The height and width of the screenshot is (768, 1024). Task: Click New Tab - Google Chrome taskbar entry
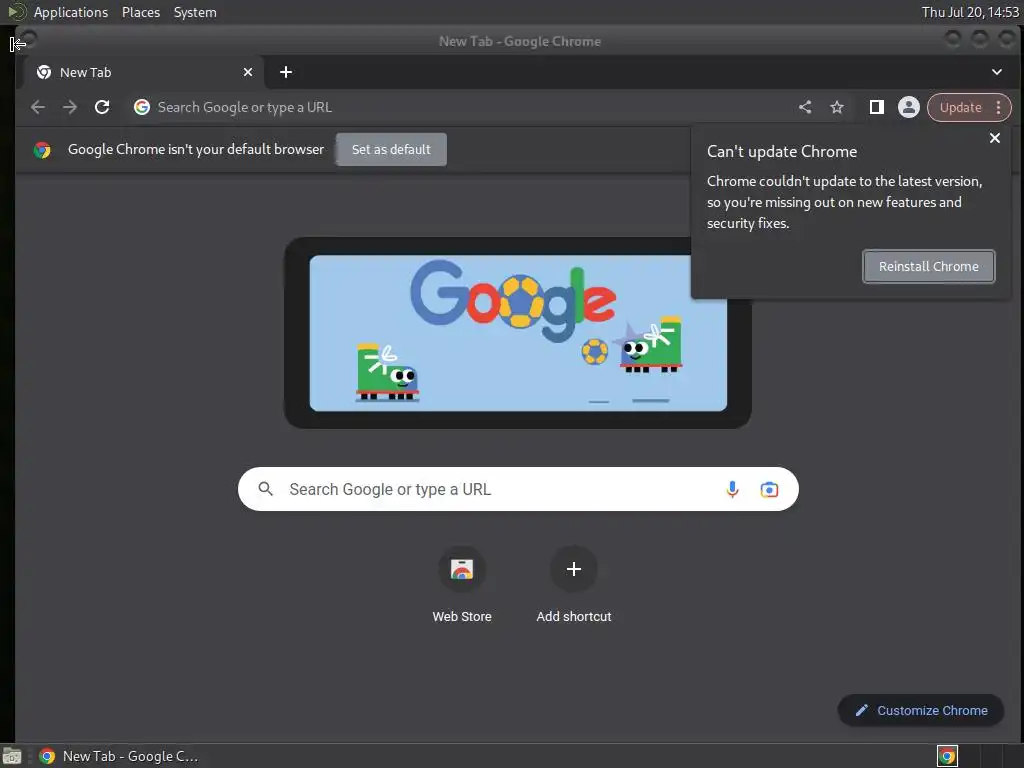click(x=118, y=756)
